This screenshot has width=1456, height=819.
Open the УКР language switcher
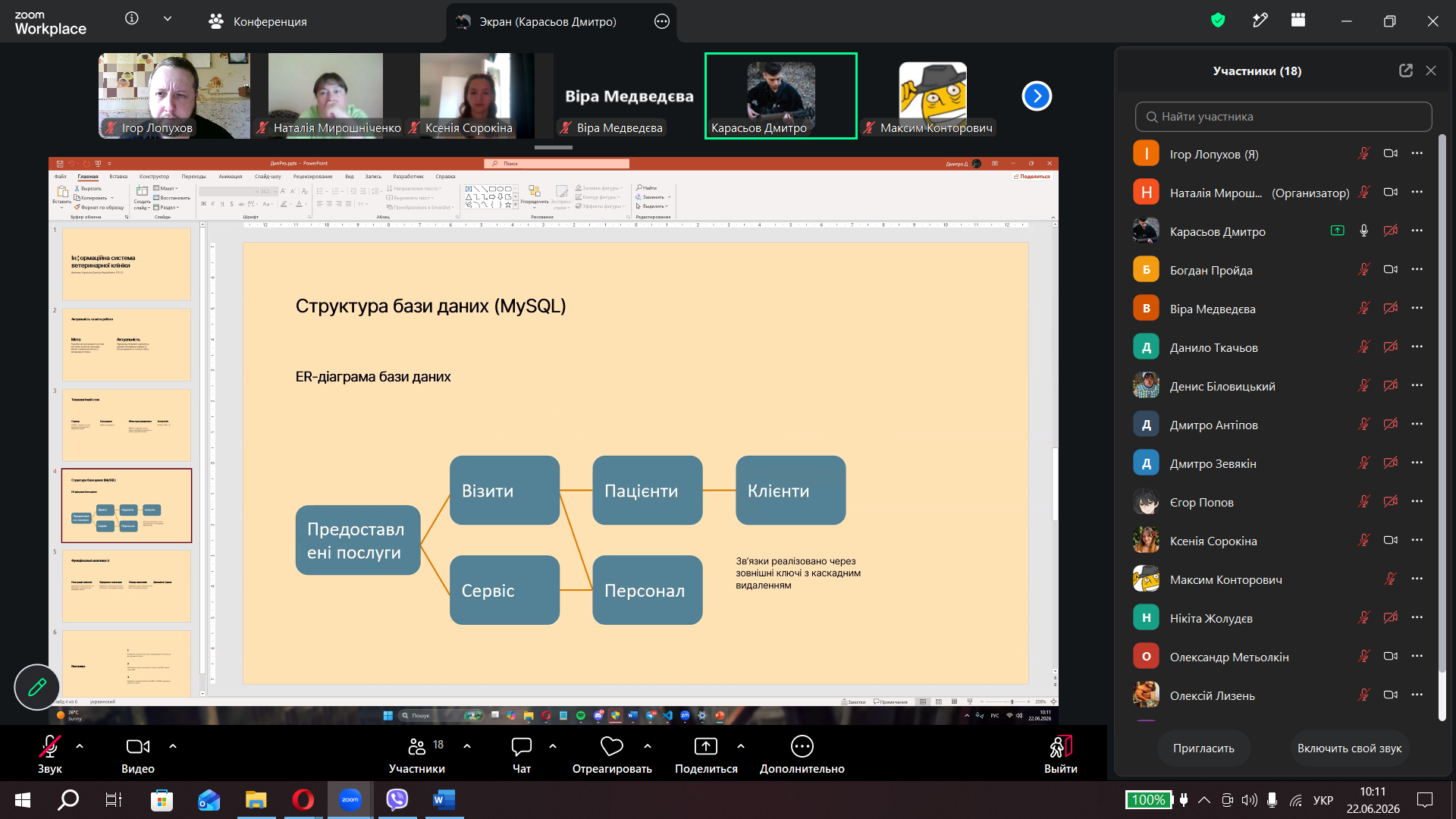(1323, 800)
